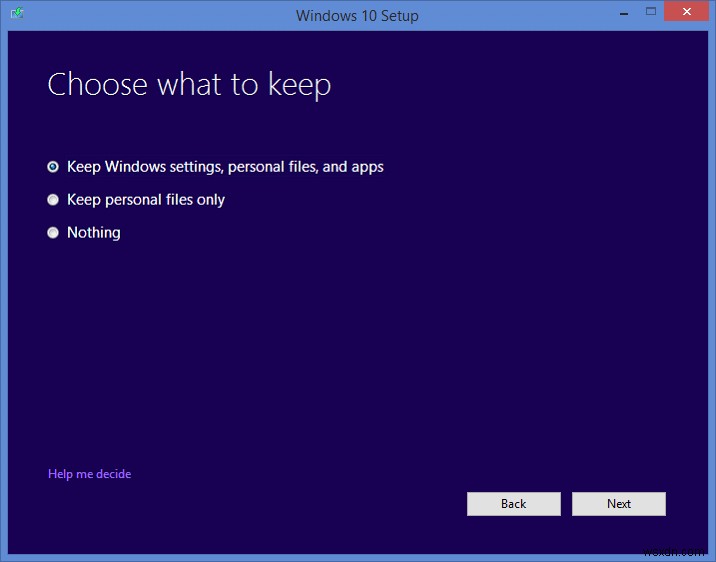Click the Choose what to keep heading
This screenshot has width=716, height=562.
click(189, 84)
